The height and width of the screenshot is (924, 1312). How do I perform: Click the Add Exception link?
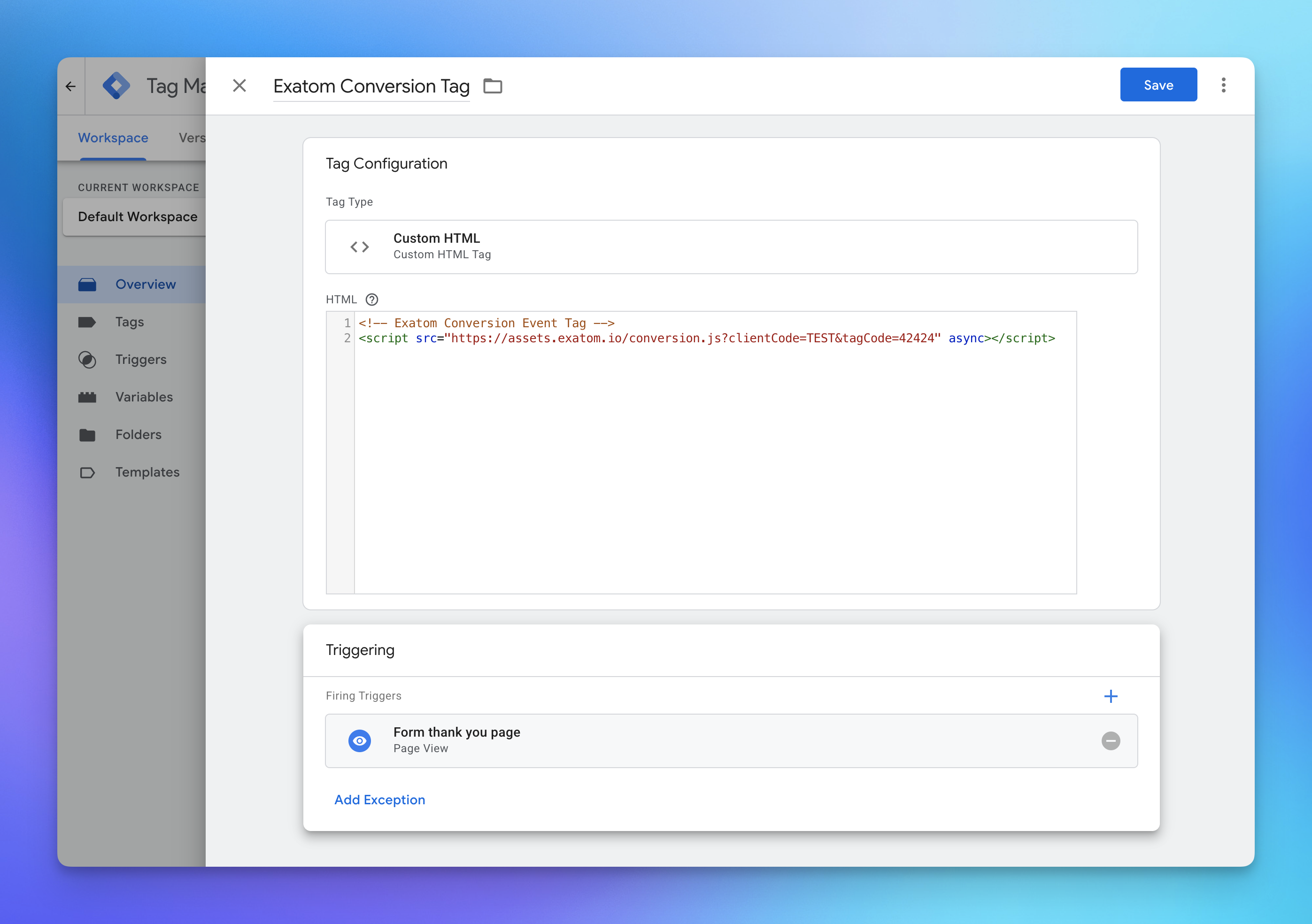coord(379,800)
